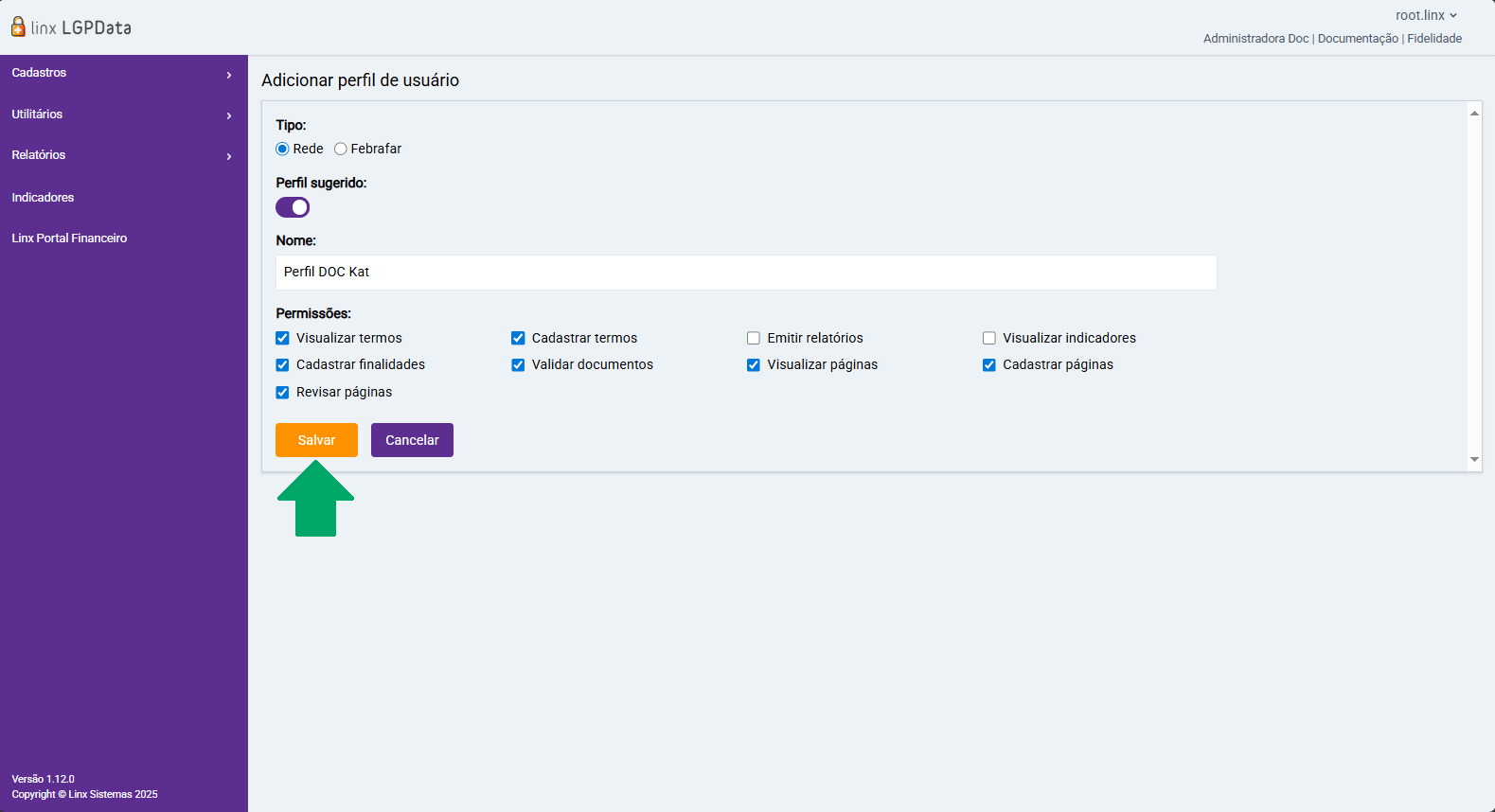The width and height of the screenshot is (1495, 812).
Task: Go to Indicadores in the sidebar
Action: pyautogui.click(x=43, y=198)
